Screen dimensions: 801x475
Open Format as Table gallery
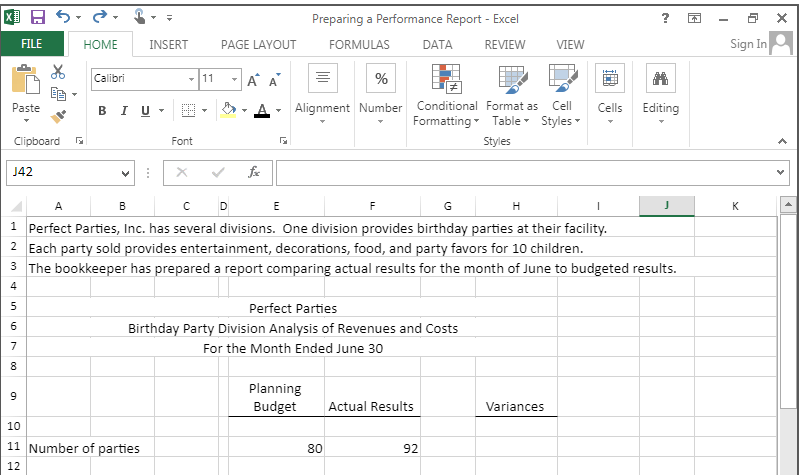pyautogui.click(x=512, y=95)
